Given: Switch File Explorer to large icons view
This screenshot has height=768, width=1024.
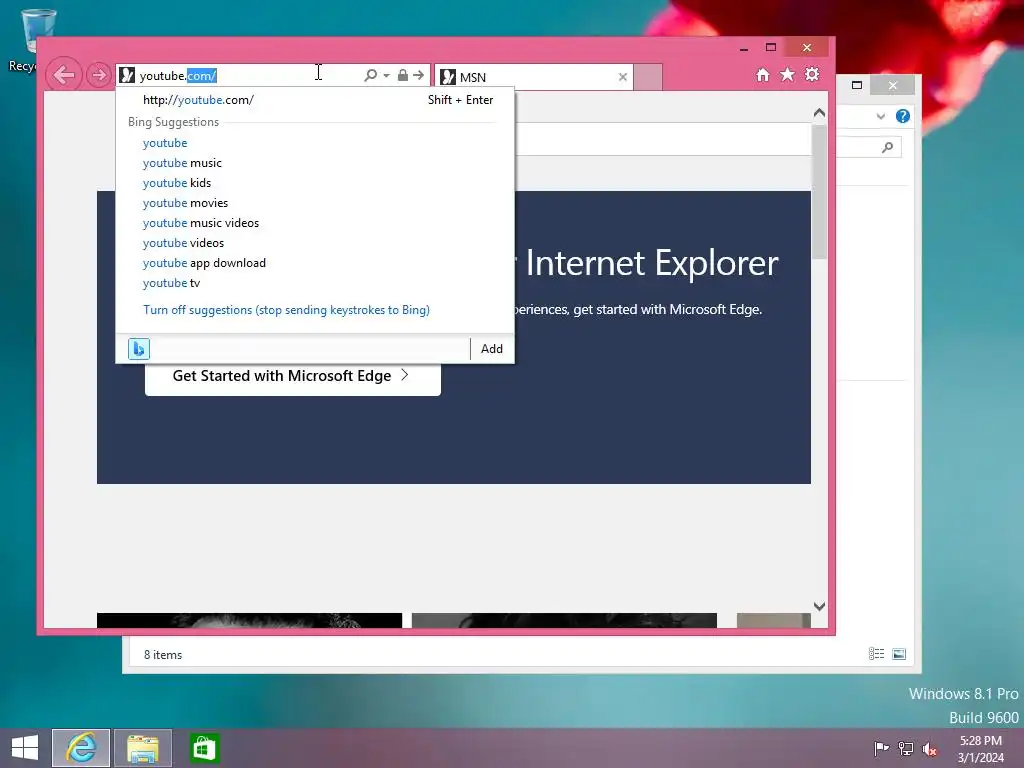Looking at the screenshot, I should tap(899, 654).
